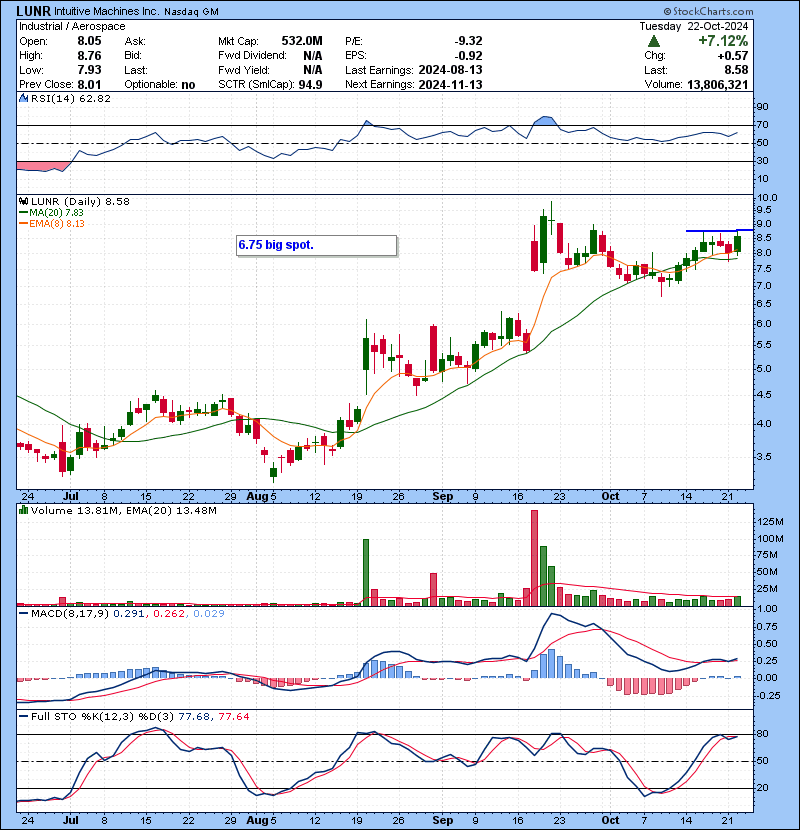Click the blue resistance line near 8.75

[719, 230]
